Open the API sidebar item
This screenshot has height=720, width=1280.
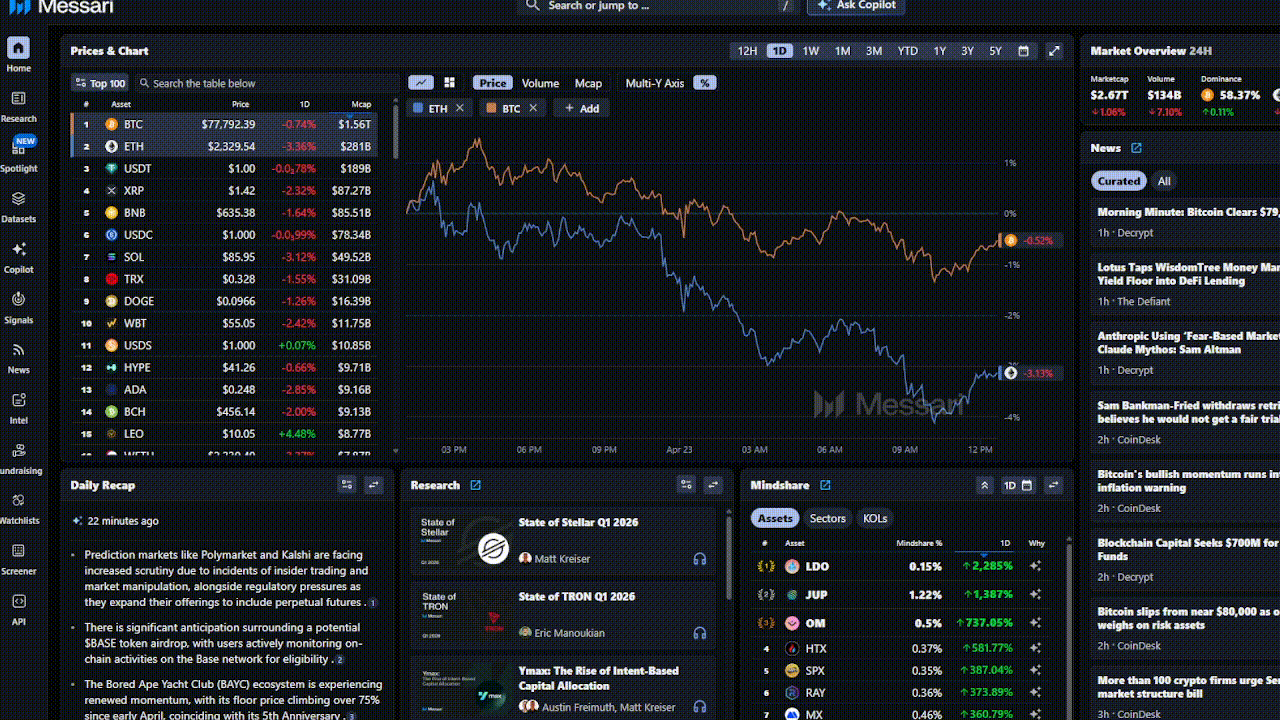[x=18, y=609]
